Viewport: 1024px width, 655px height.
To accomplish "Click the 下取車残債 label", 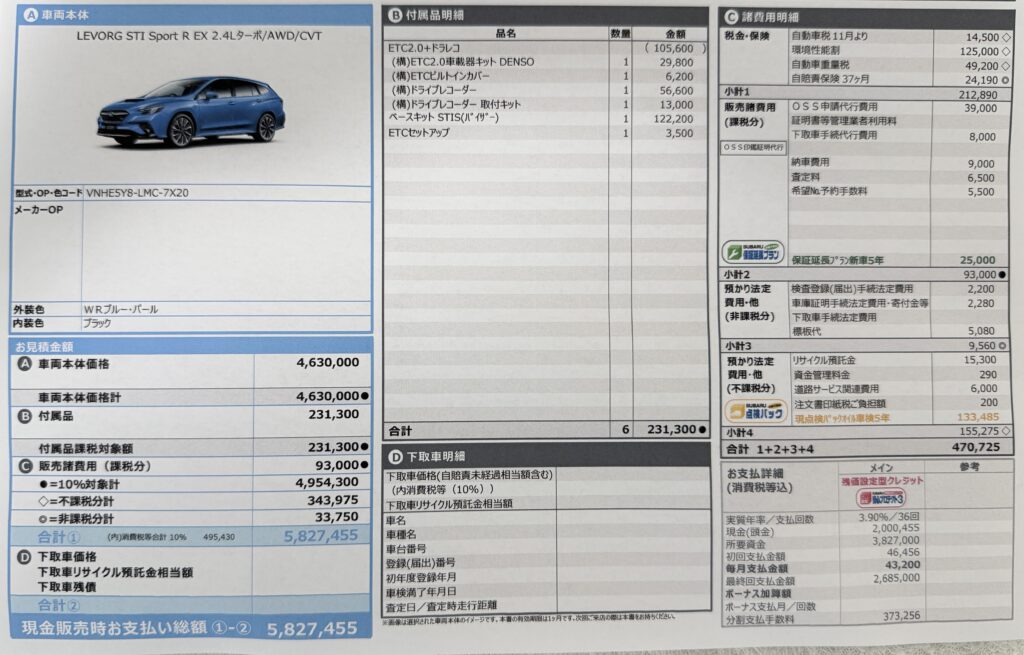I will tap(67, 587).
